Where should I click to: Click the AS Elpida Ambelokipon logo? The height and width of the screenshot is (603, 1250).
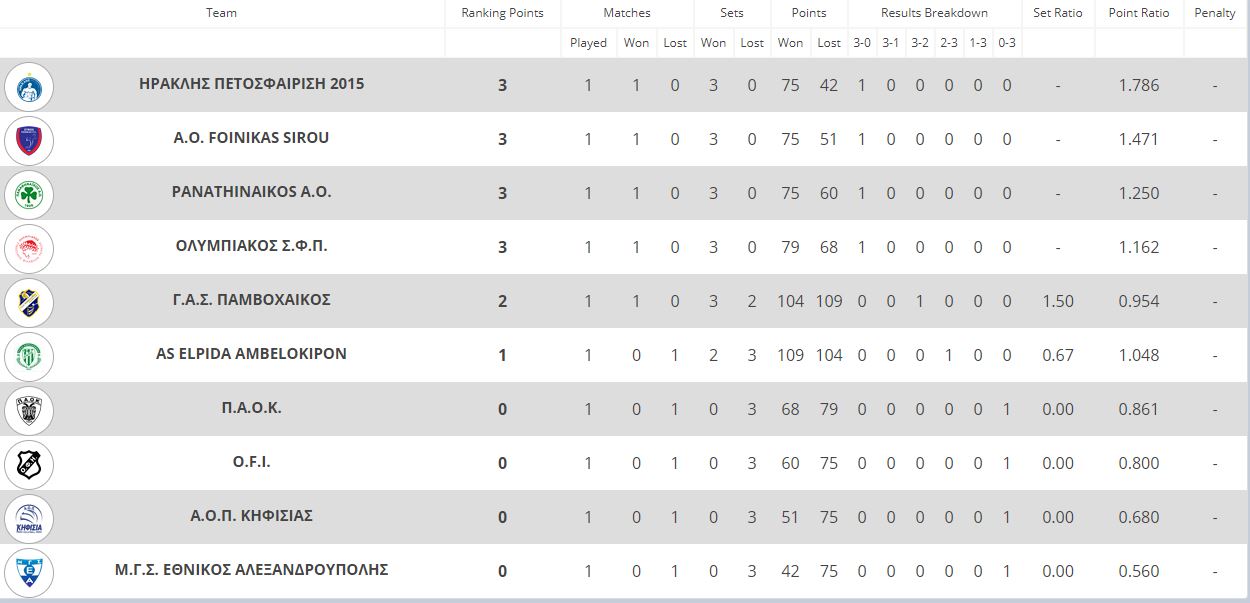click(29, 356)
